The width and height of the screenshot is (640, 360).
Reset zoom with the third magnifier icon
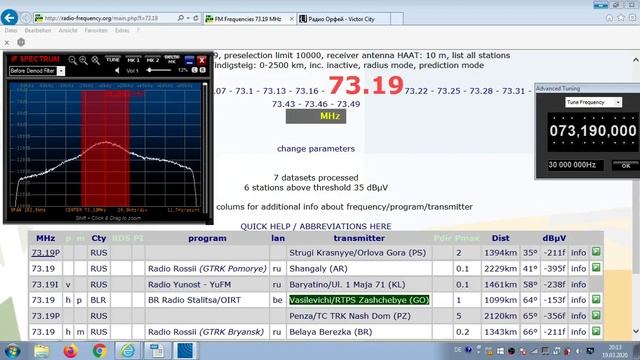pos(96,60)
